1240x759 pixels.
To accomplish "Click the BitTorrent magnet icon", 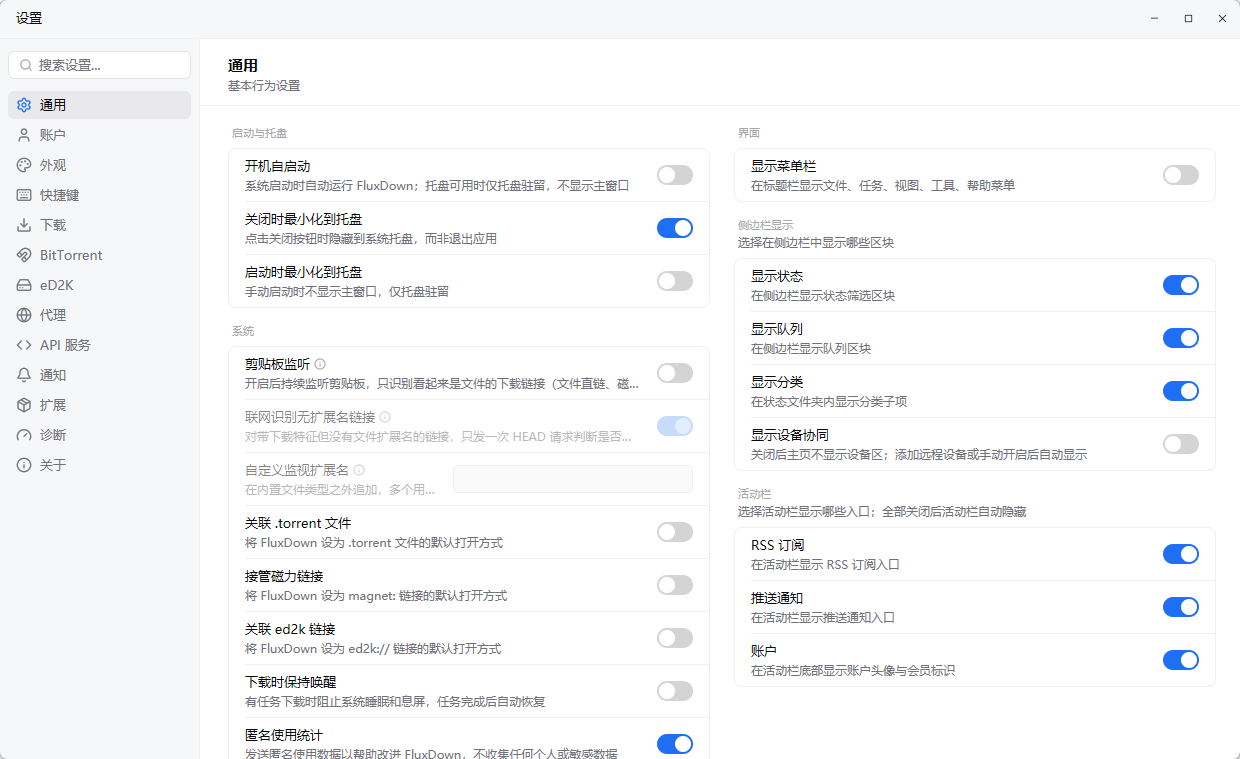I will tap(24, 255).
